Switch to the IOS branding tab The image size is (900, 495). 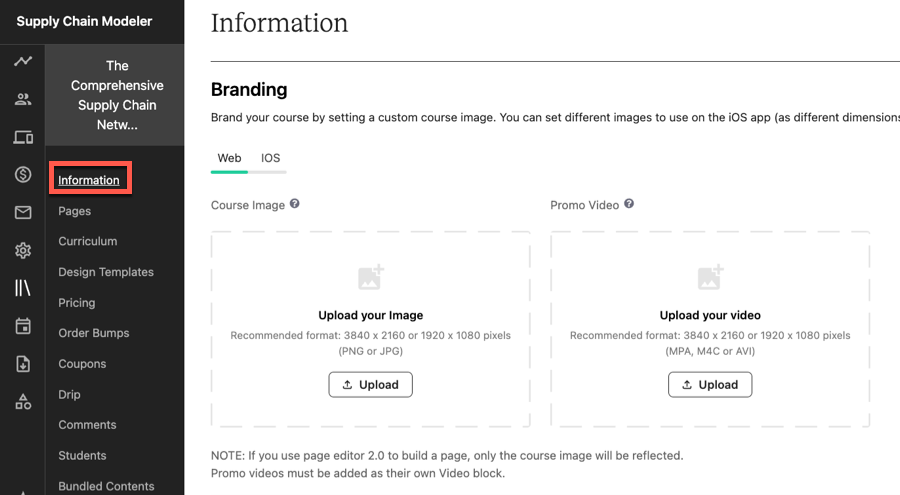[270, 158]
